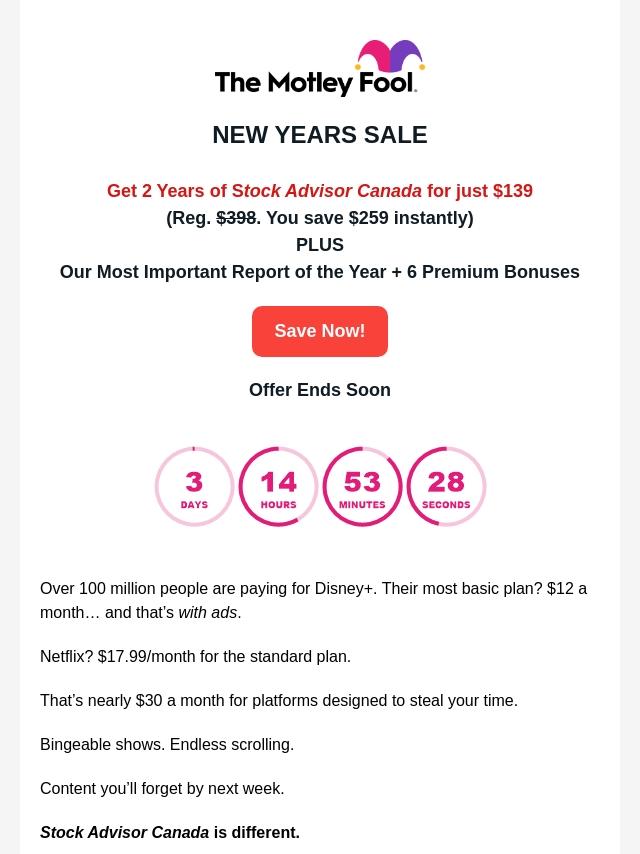
Task: Click the Most Important Report bonuses line
Action: click(320, 272)
